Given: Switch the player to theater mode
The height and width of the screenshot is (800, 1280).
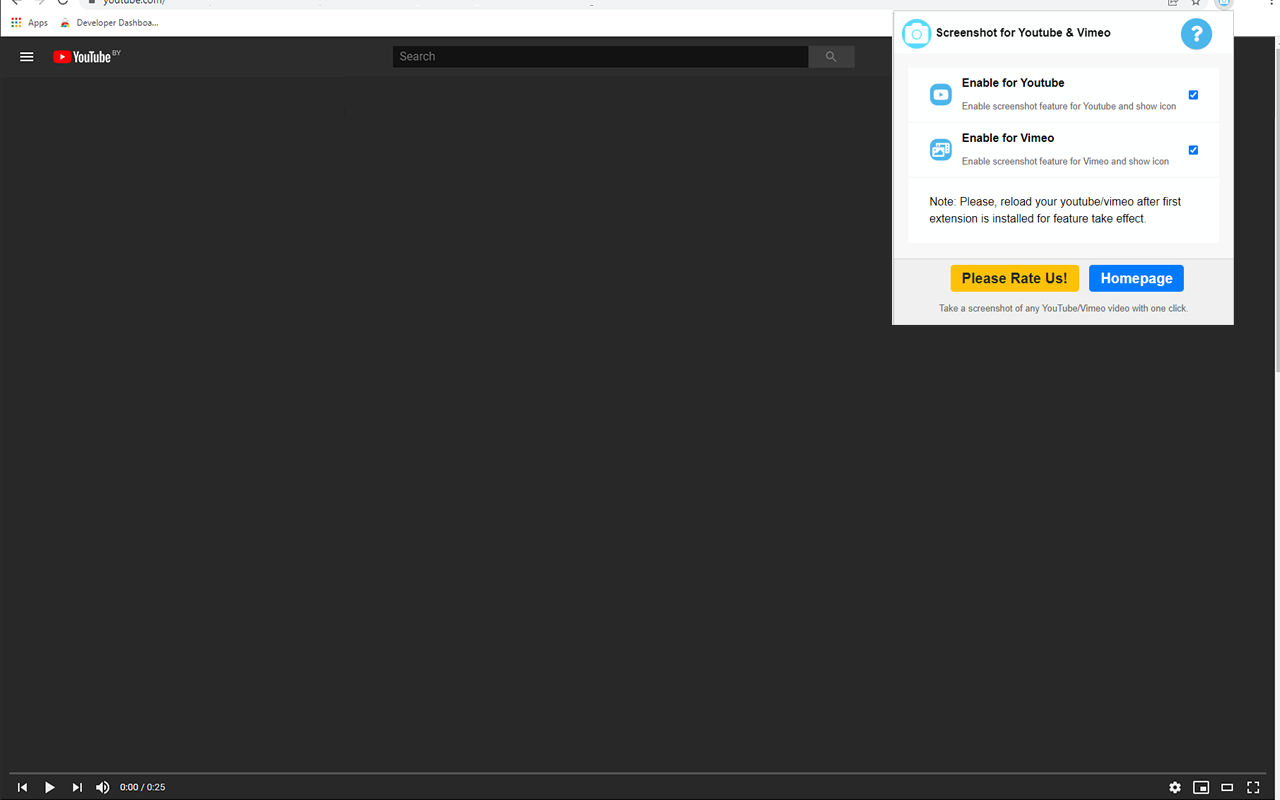Looking at the screenshot, I should 1227,787.
